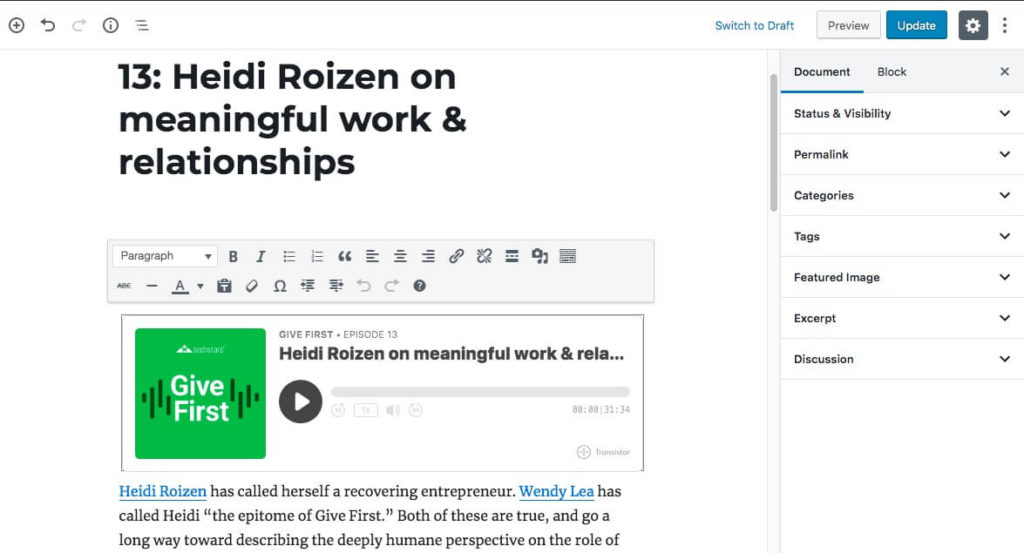Click the text color A button
Image resolution: width=1024 pixels, height=553 pixels.
pos(180,286)
